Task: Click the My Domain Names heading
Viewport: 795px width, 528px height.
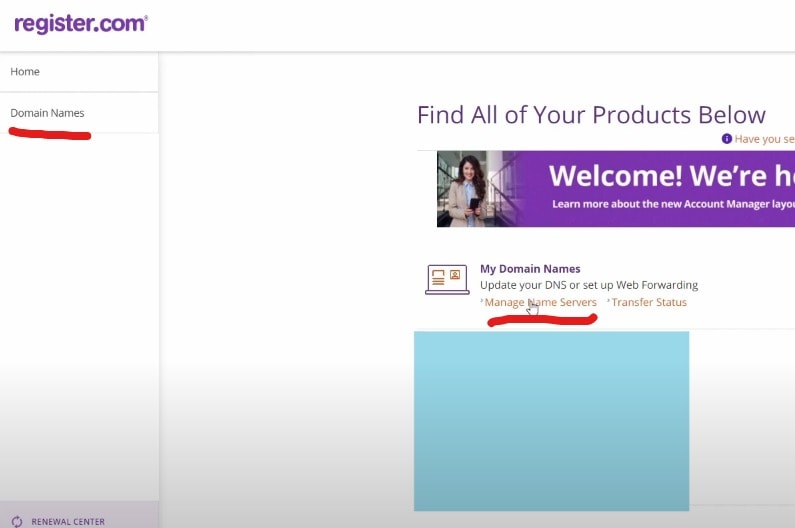Action: click(530, 269)
